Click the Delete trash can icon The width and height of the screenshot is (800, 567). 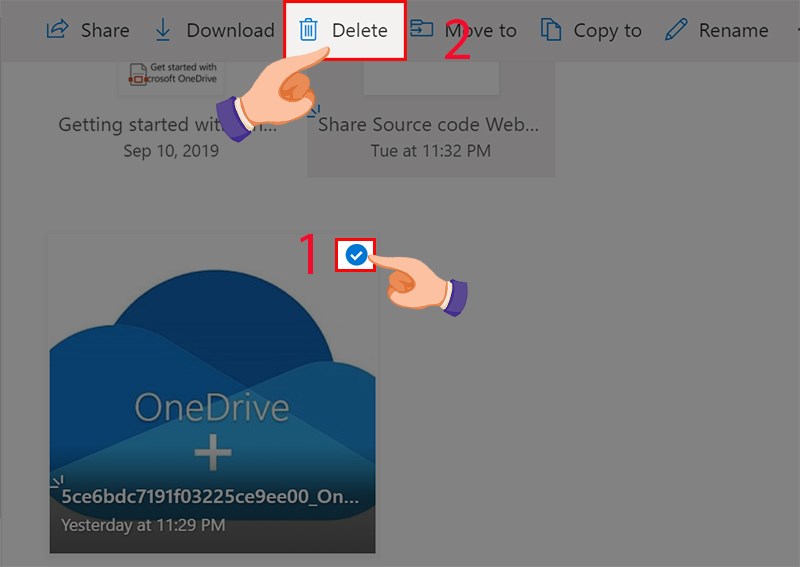308,30
